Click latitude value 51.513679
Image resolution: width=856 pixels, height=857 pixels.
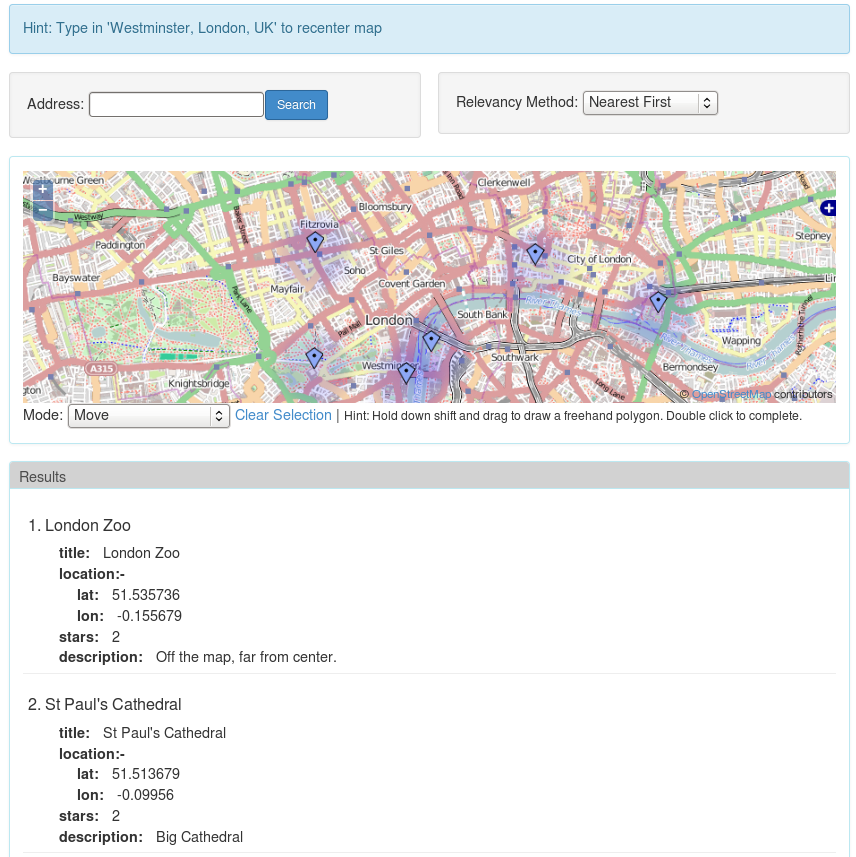[x=146, y=774]
